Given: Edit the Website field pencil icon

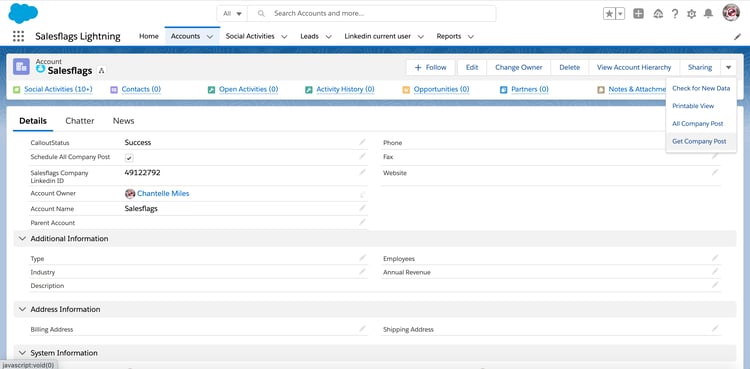Looking at the screenshot, I should (715, 172).
